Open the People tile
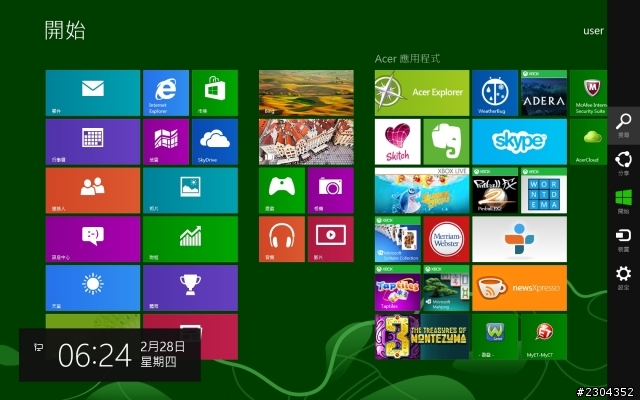The height and width of the screenshot is (400, 640). [x=93, y=190]
